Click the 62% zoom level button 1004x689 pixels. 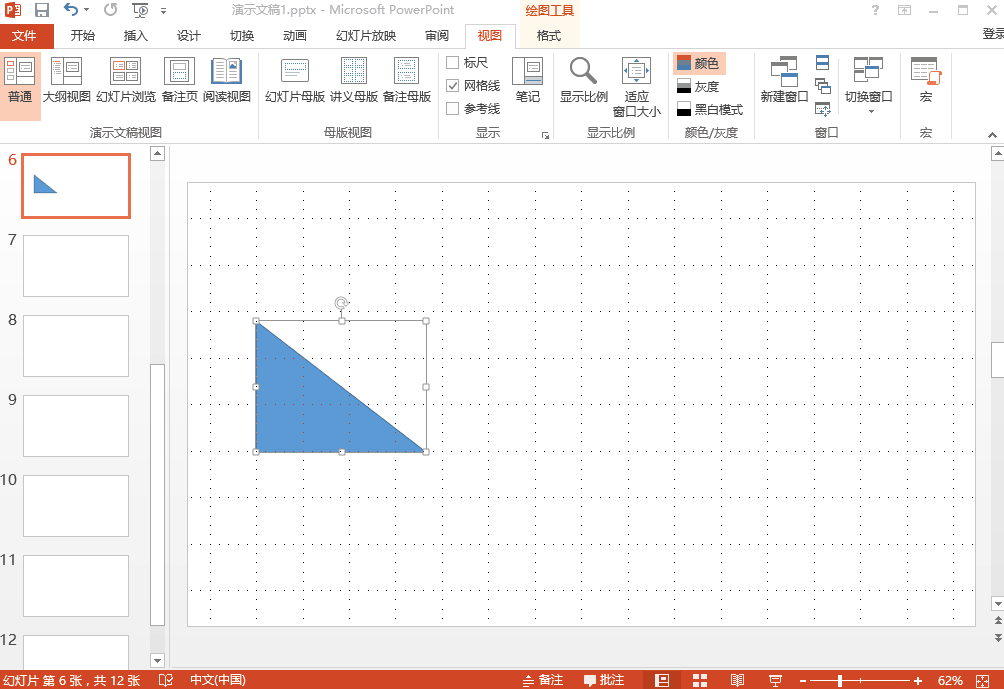[x=950, y=681]
